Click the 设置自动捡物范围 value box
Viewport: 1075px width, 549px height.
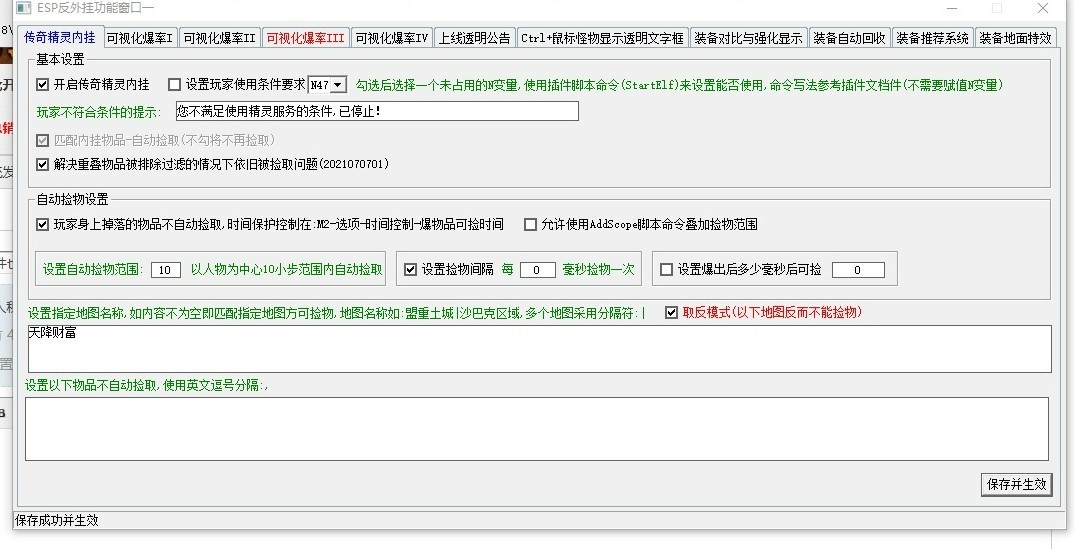(164, 270)
